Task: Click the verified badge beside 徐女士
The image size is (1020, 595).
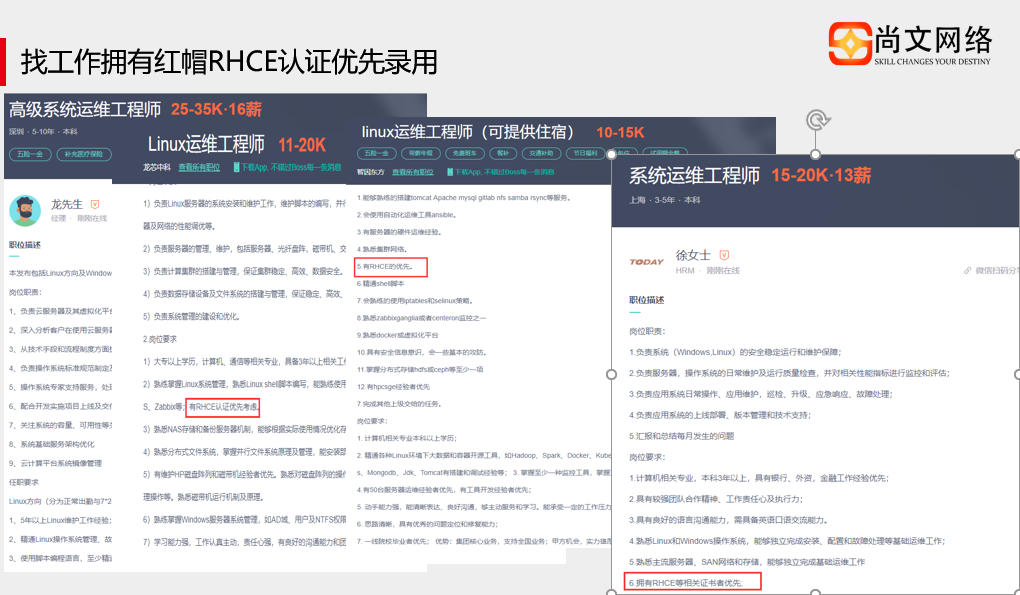Action: pos(724,255)
